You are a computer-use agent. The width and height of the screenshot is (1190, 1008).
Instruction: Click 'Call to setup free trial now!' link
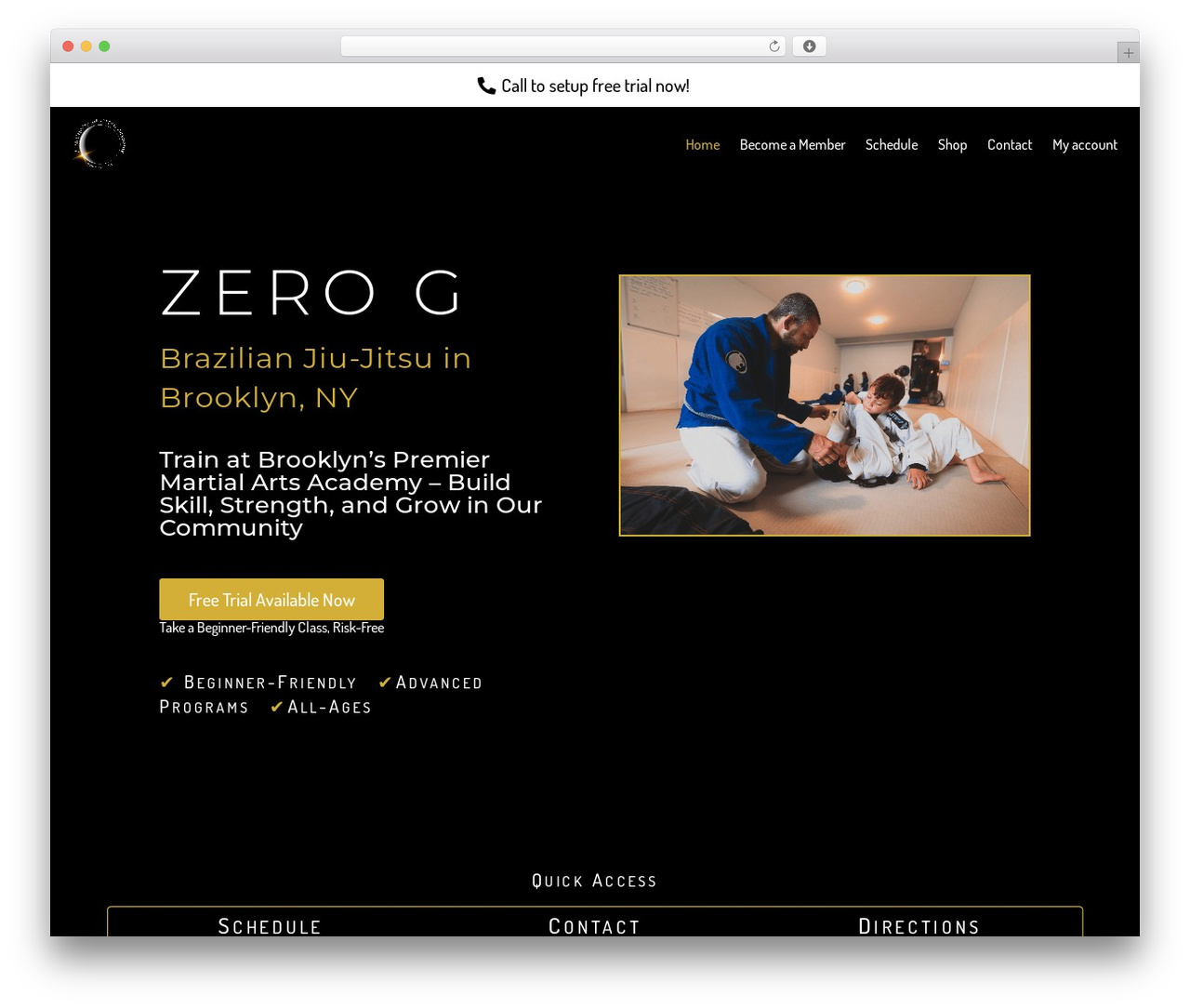point(595,86)
